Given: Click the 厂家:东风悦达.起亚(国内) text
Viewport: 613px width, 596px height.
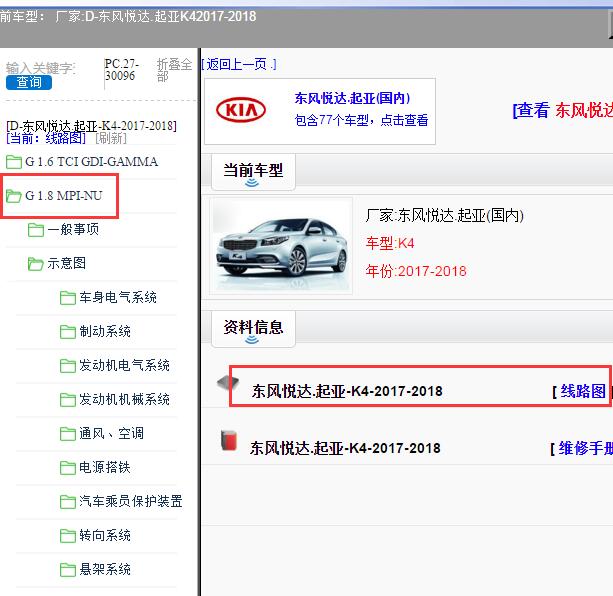Looking at the screenshot, I should pyautogui.click(x=445, y=215).
